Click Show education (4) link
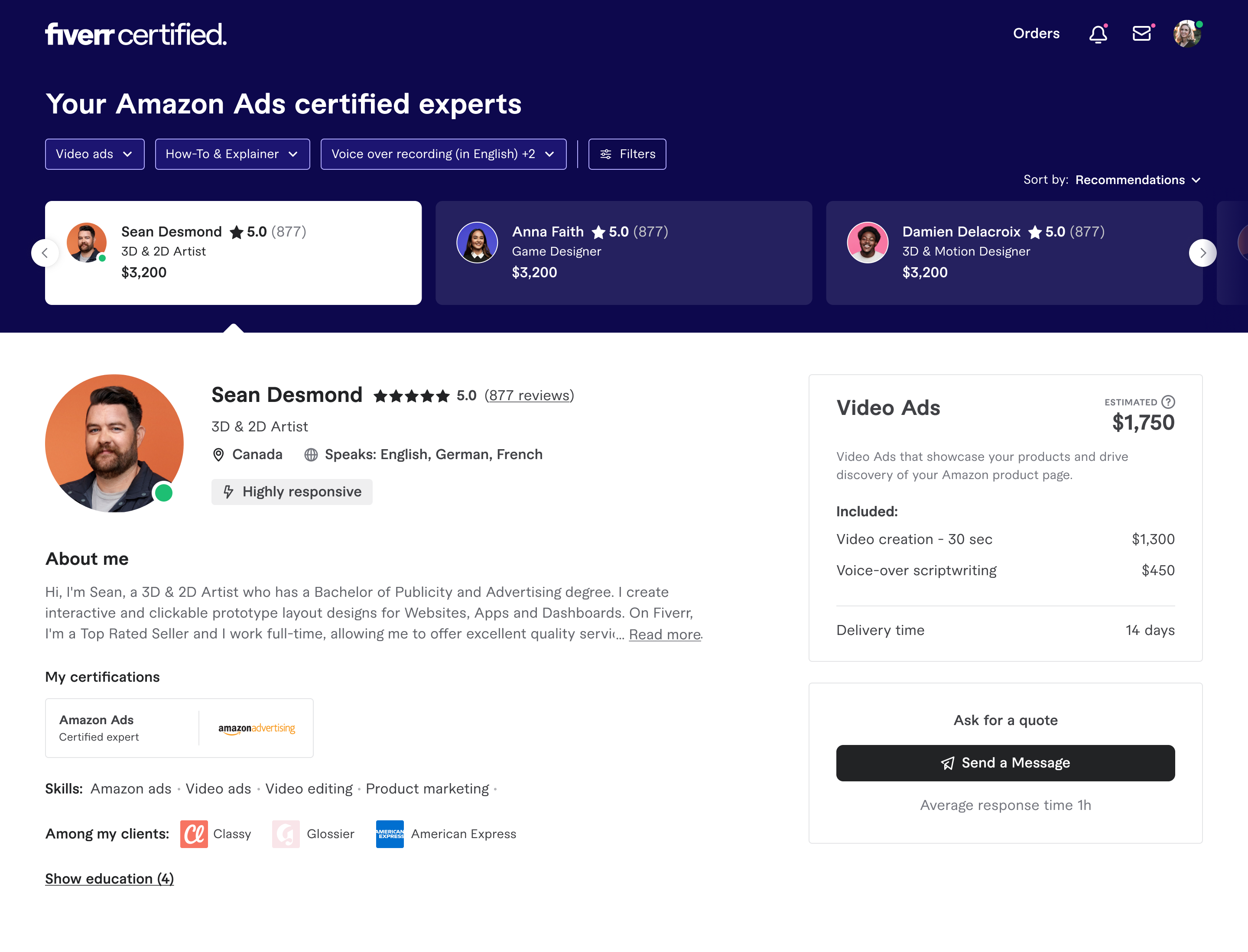Image resolution: width=1248 pixels, height=952 pixels. 110,879
